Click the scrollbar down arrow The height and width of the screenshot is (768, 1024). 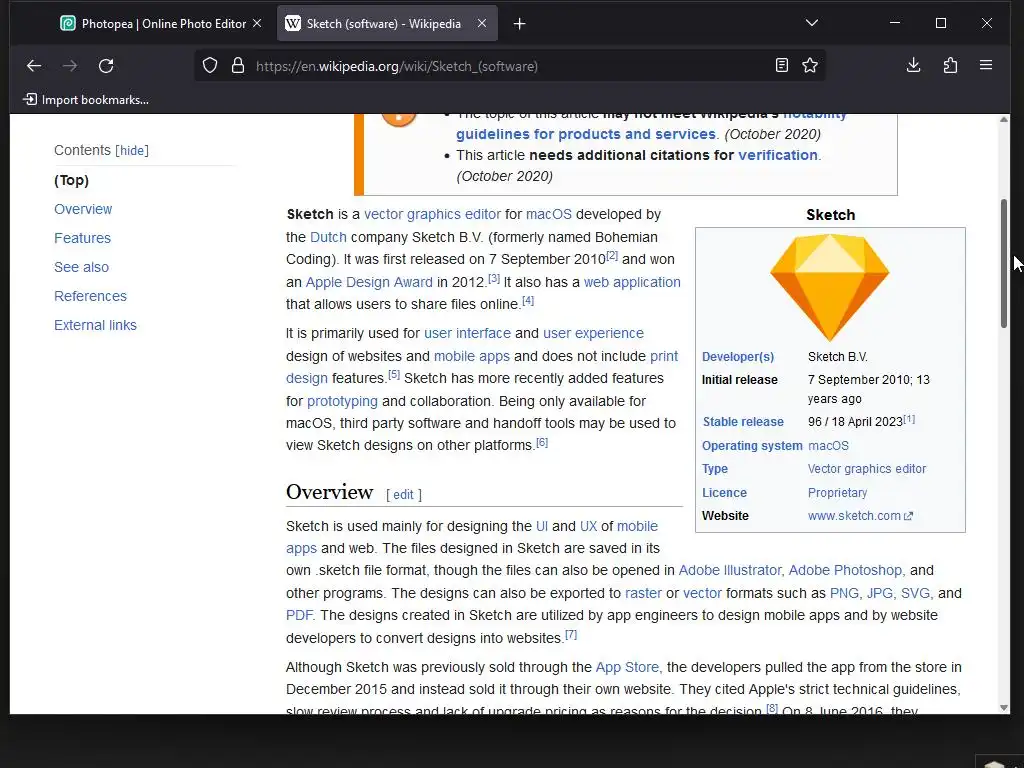click(1004, 708)
